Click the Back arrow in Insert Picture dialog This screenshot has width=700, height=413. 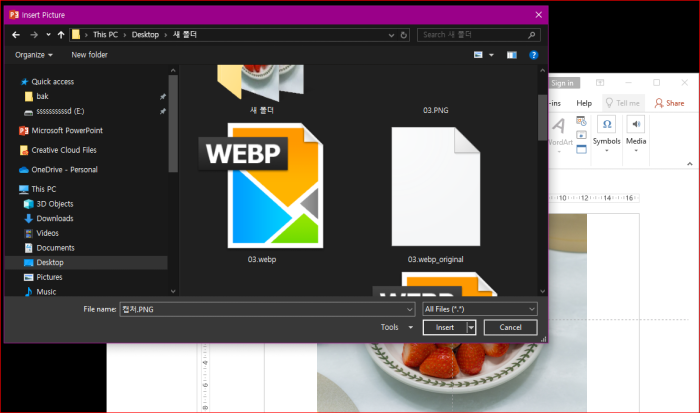[x=16, y=34]
